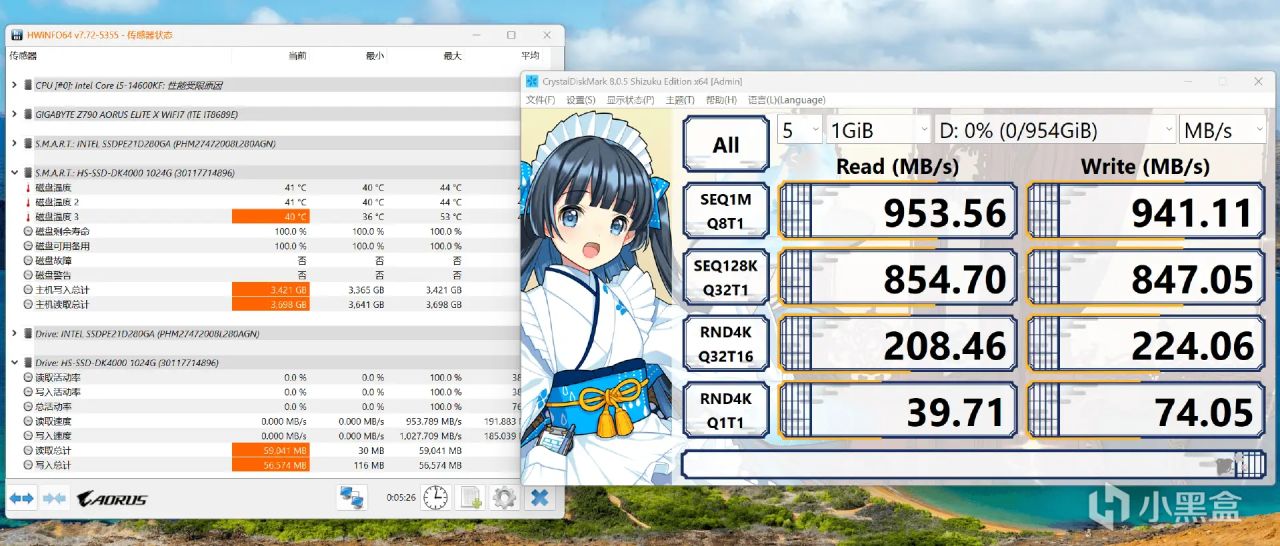Expand S.M.A.R.T. INTEL SSDPE21D280GA group
Viewport: 1280px width, 546px height.
coord(14,144)
